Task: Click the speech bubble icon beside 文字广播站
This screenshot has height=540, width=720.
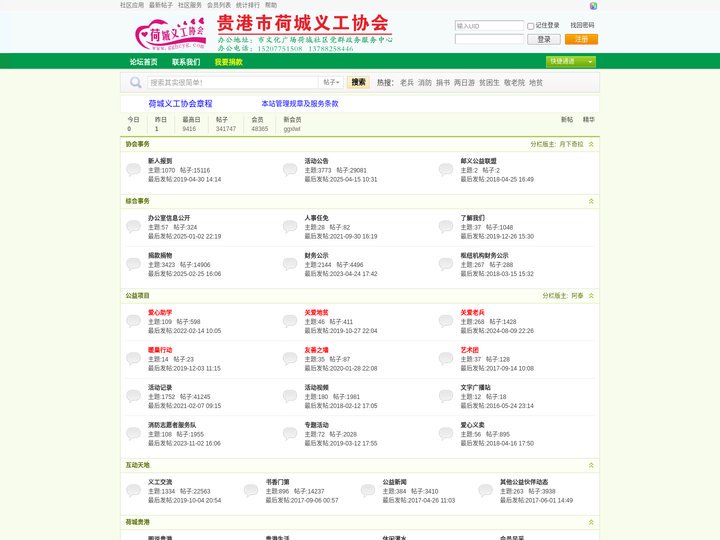Action: (446, 396)
